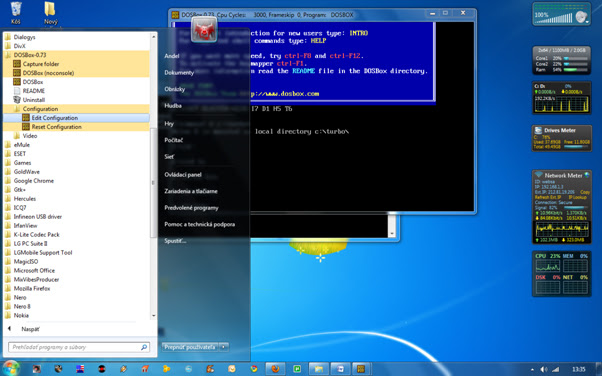Switch to Firefox taskbar button
The height and width of the screenshot is (376, 602).
click(x=275, y=369)
